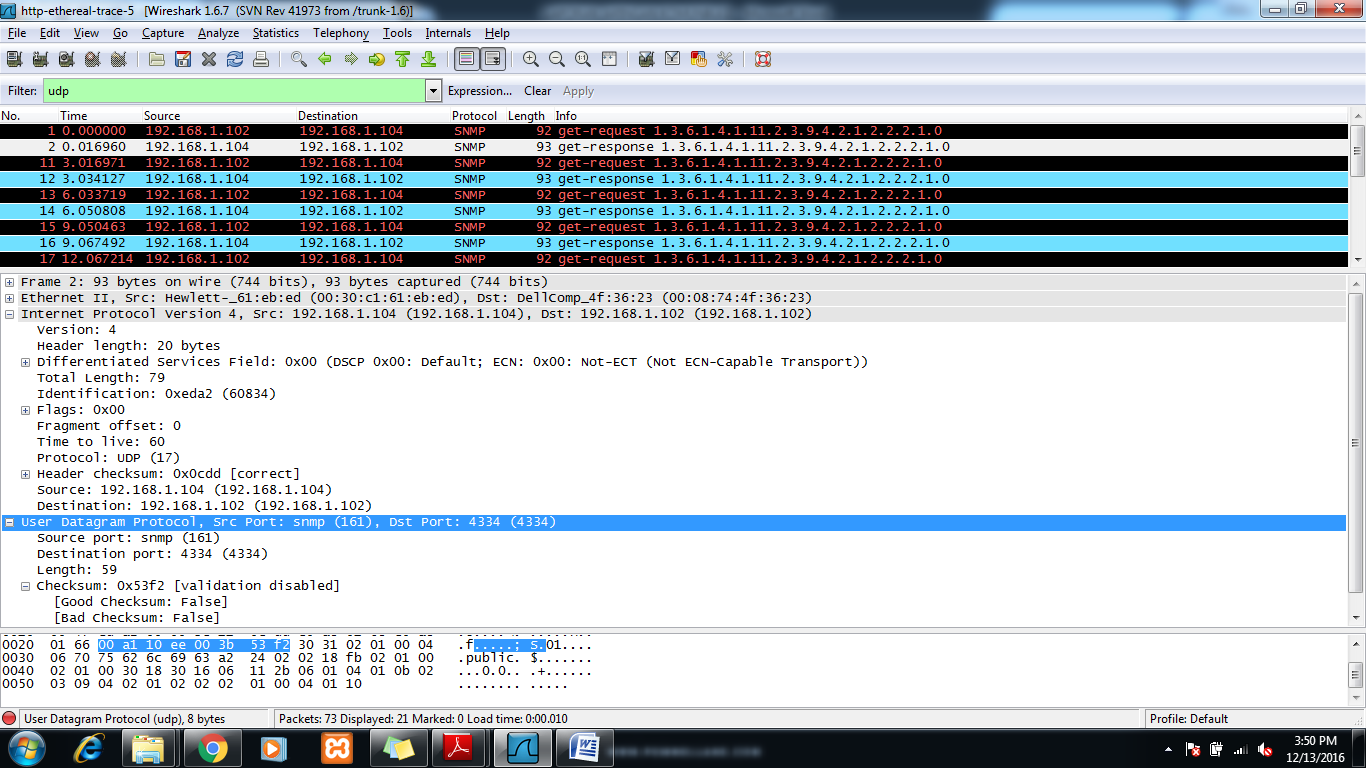Jump to the last packet
The width and height of the screenshot is (1366, 768).
(x=429, y=59)
